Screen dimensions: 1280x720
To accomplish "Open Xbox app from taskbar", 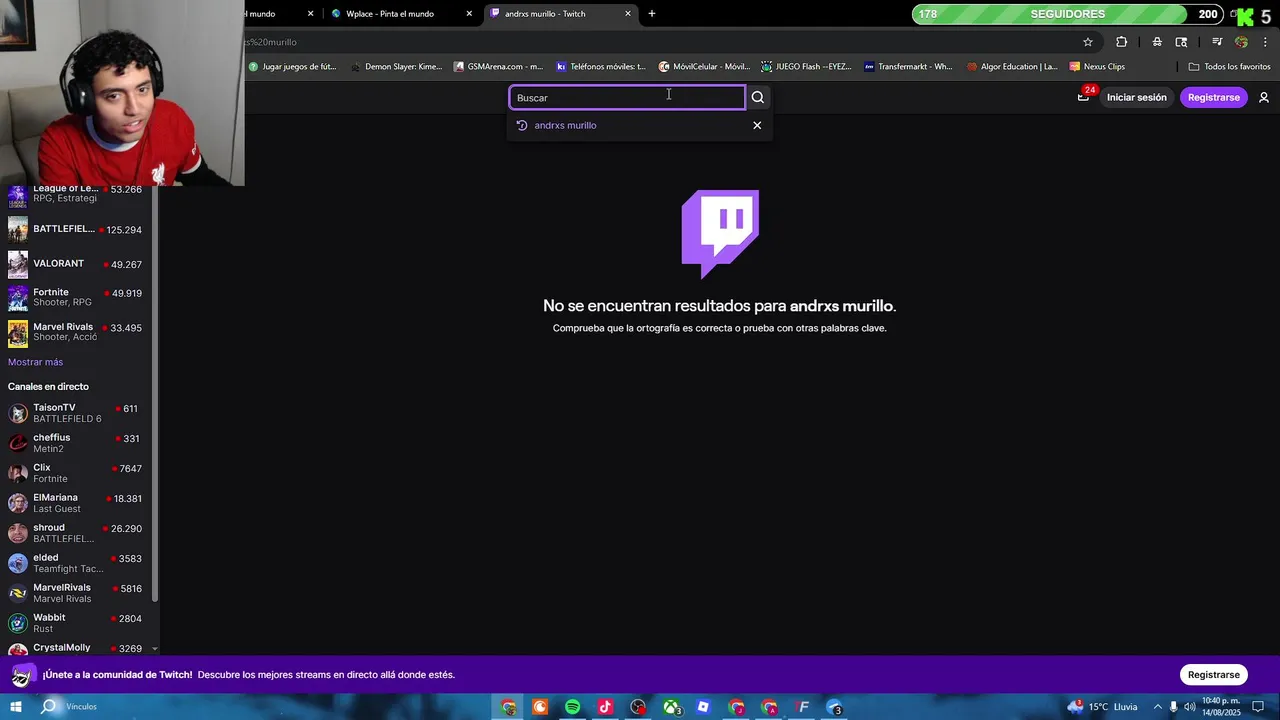I will click(x=672, y=707).
